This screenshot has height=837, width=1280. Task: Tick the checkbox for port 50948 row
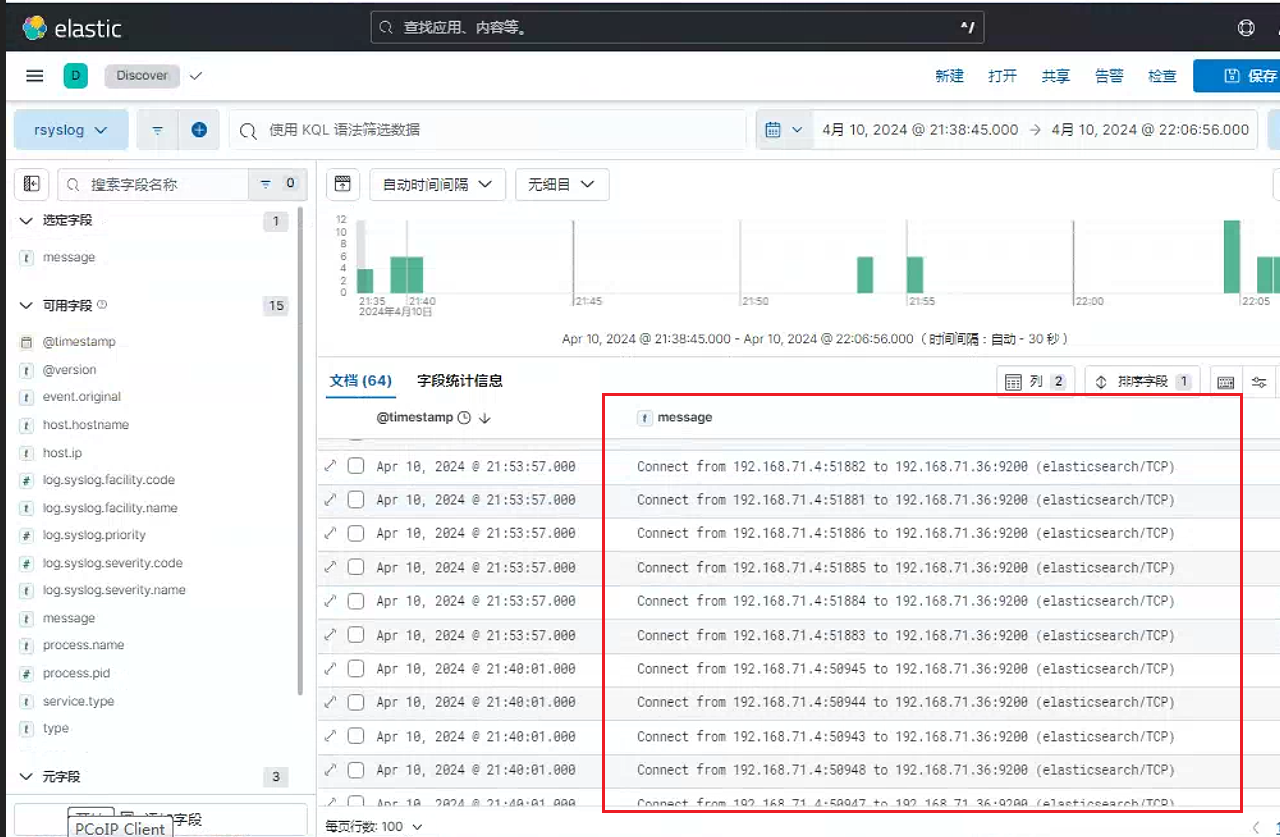pyautogui.click(x=356, y=770)
